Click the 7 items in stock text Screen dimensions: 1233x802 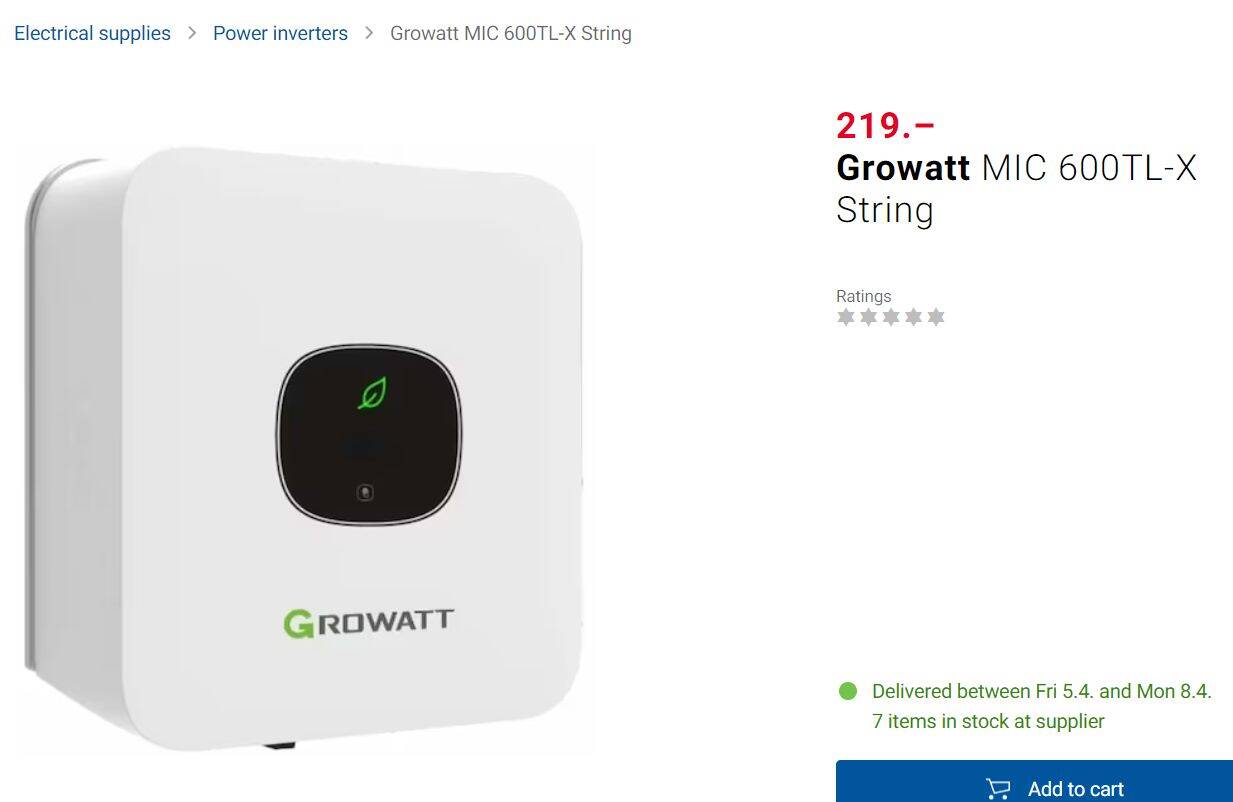click(988, 721)
